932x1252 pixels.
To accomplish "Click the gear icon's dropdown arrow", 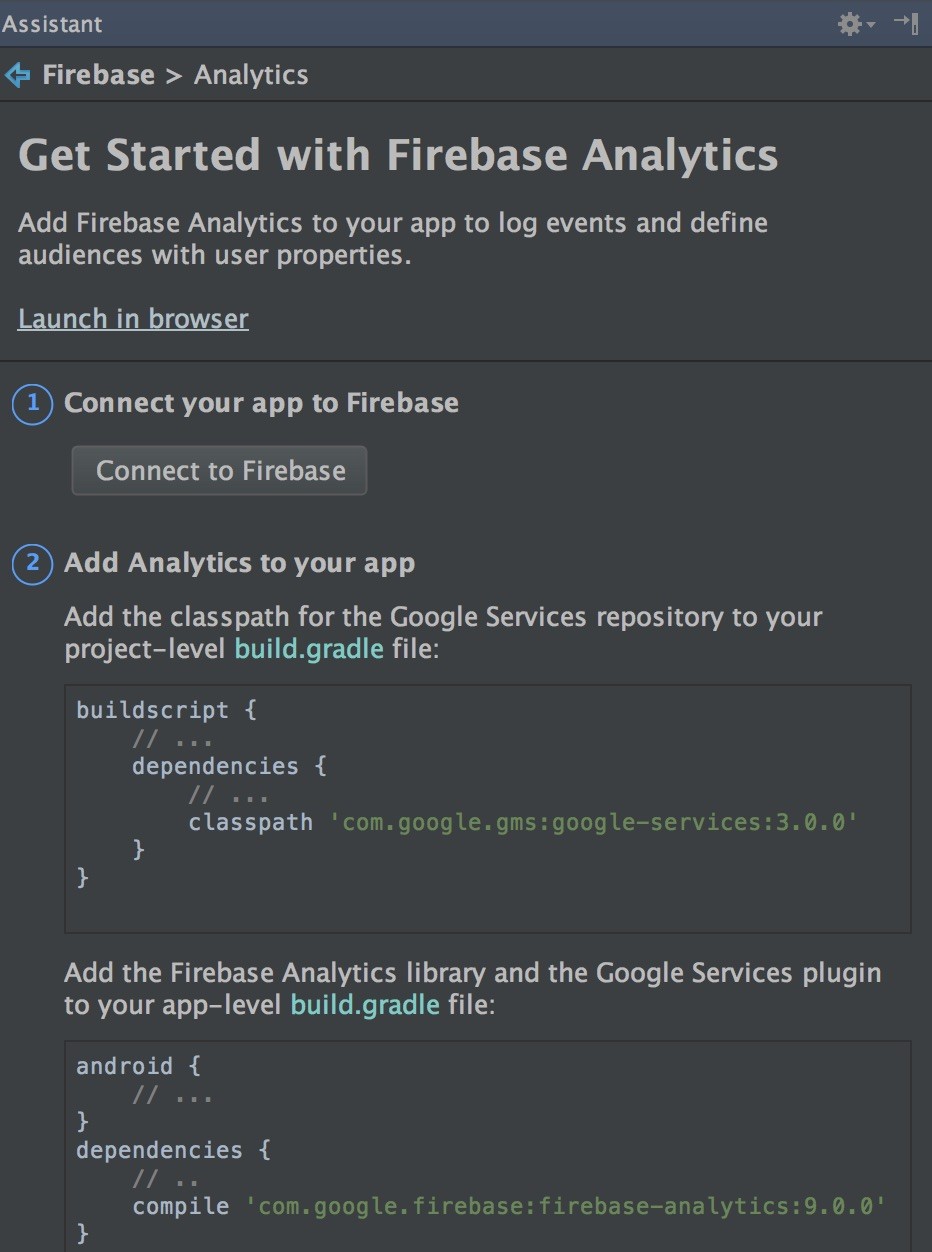I will click(x=871, y=25).
